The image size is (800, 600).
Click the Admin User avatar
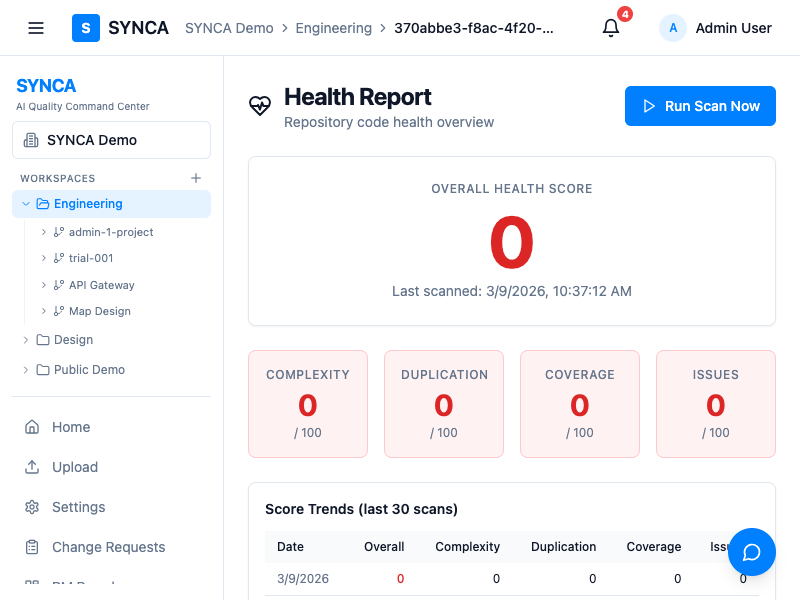click(x=673, y=28)
